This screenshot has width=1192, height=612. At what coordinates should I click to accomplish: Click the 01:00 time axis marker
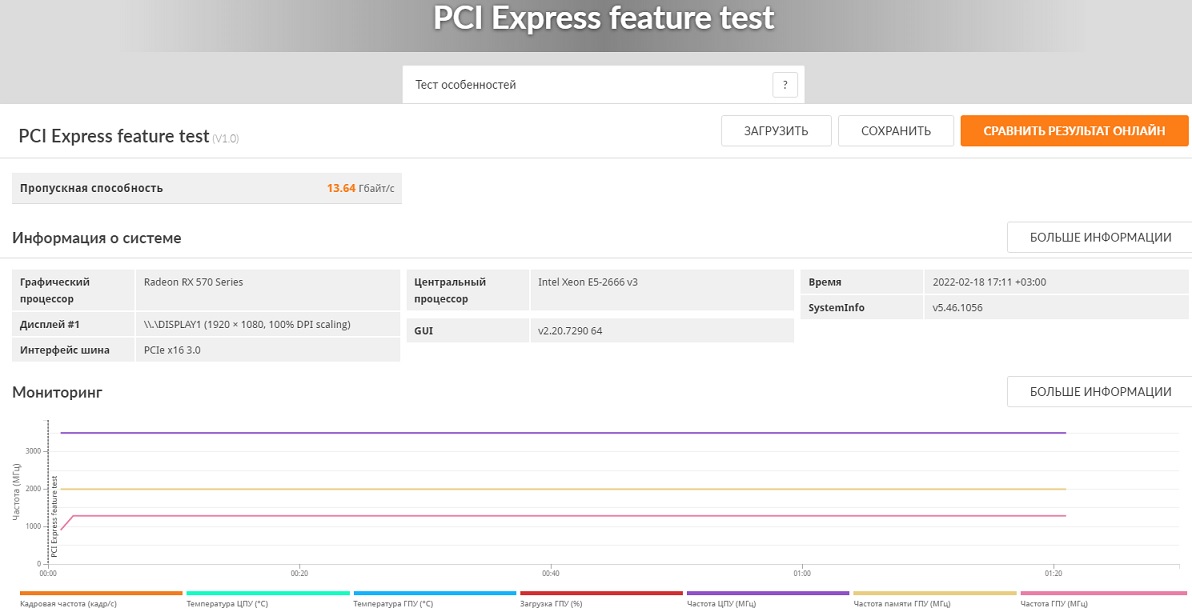click(802, 574)
